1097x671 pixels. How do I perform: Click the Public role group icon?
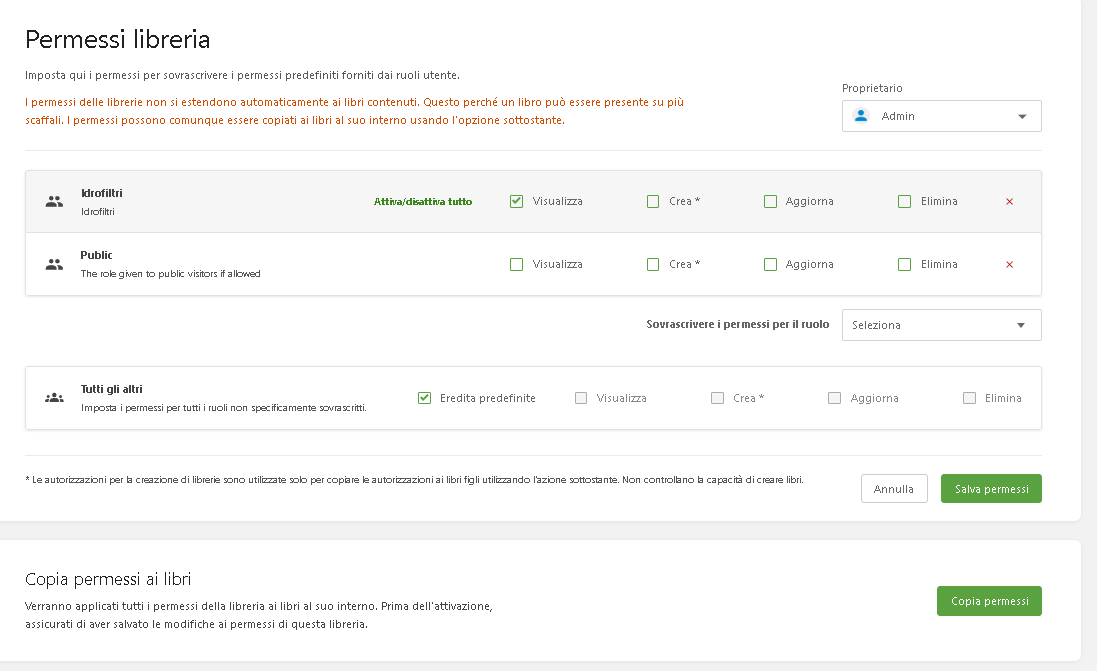coord(54,264)
